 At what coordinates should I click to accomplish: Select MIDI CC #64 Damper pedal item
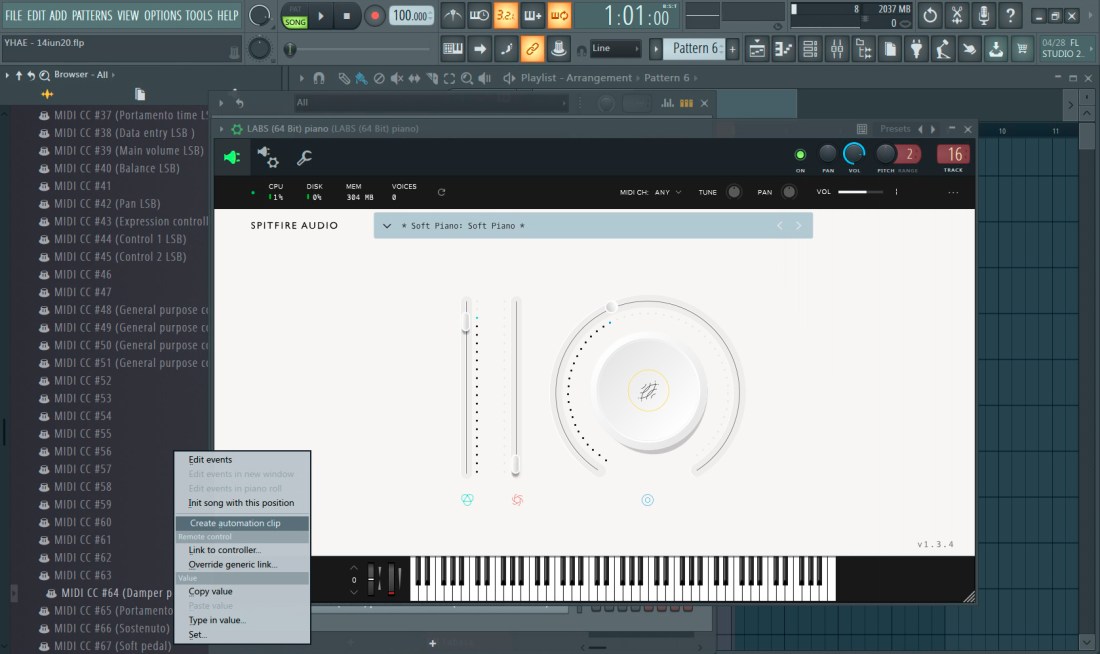118,593
